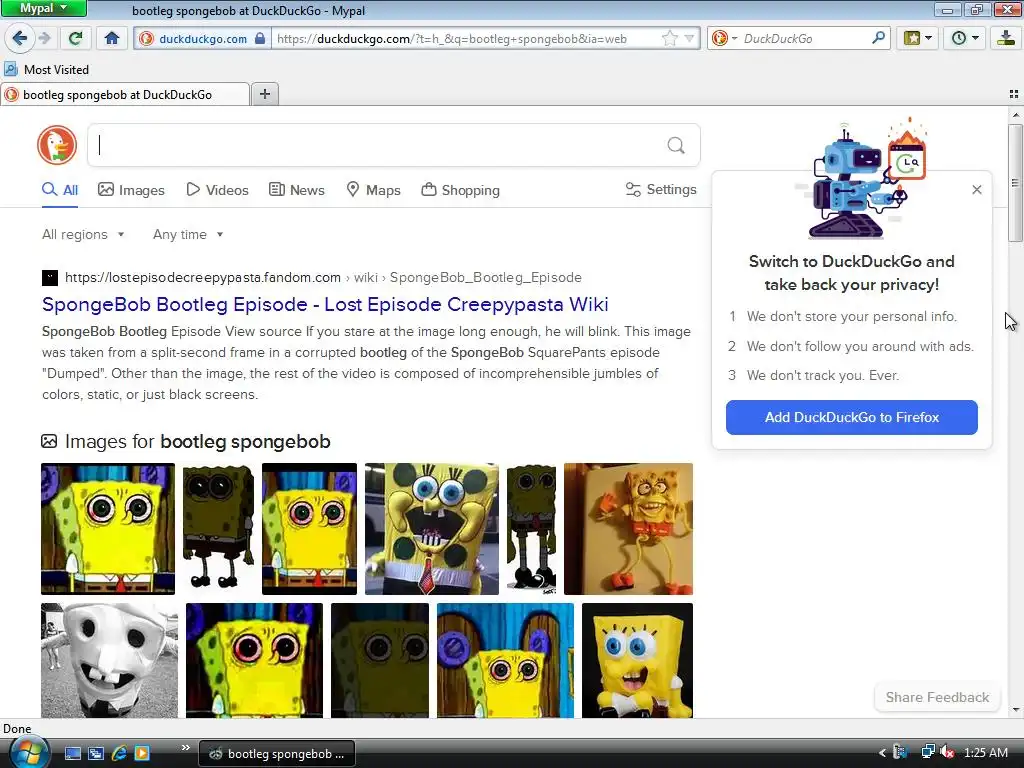This screenshot has height=768, width=1024.
Task: Open the smiling SpongeBob plush toy thumbnail
Action: (x=637, y=660)
